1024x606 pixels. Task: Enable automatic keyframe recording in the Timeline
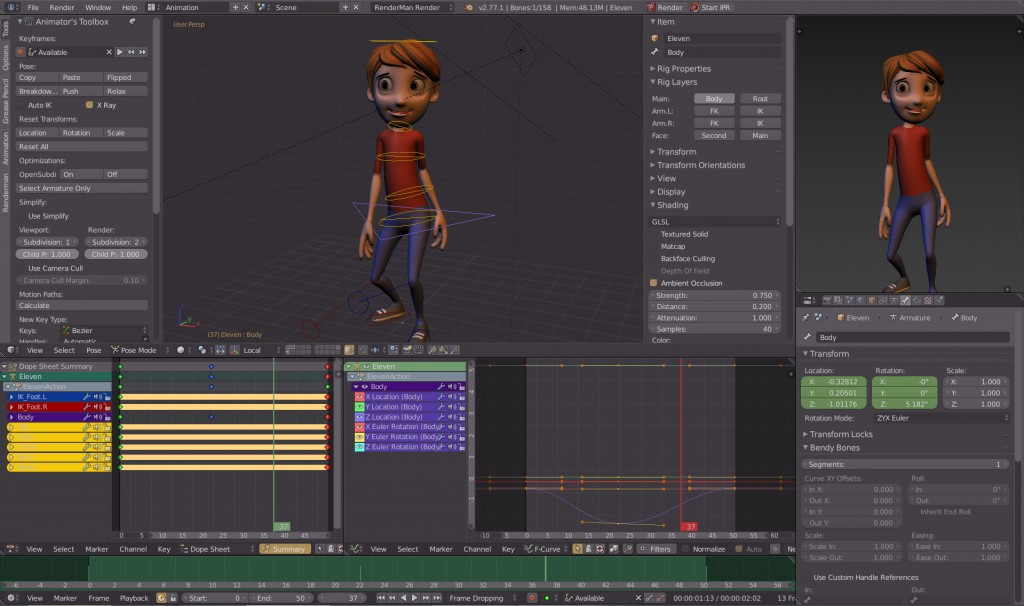click(x=161, y=598)
